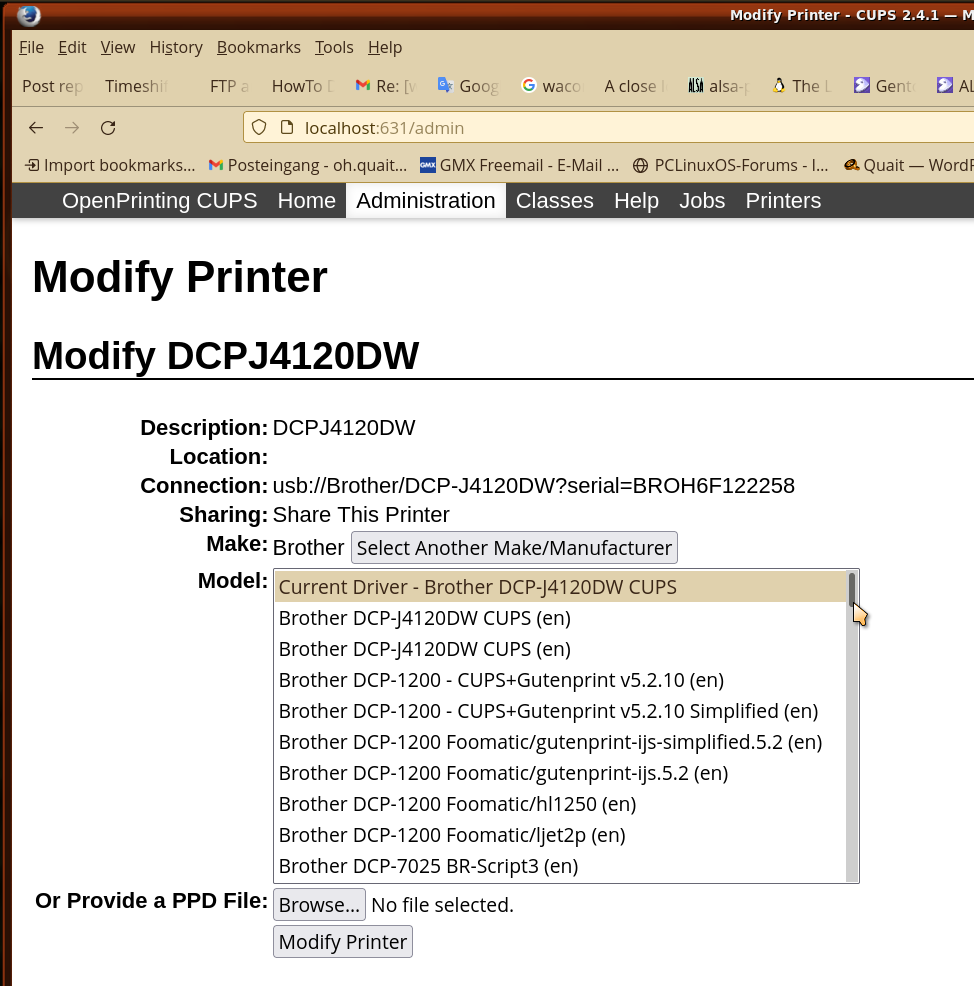Viewport: 974px width, 986px height.
Task: Switch to the alsa browser tab
Action: point(718,86)
